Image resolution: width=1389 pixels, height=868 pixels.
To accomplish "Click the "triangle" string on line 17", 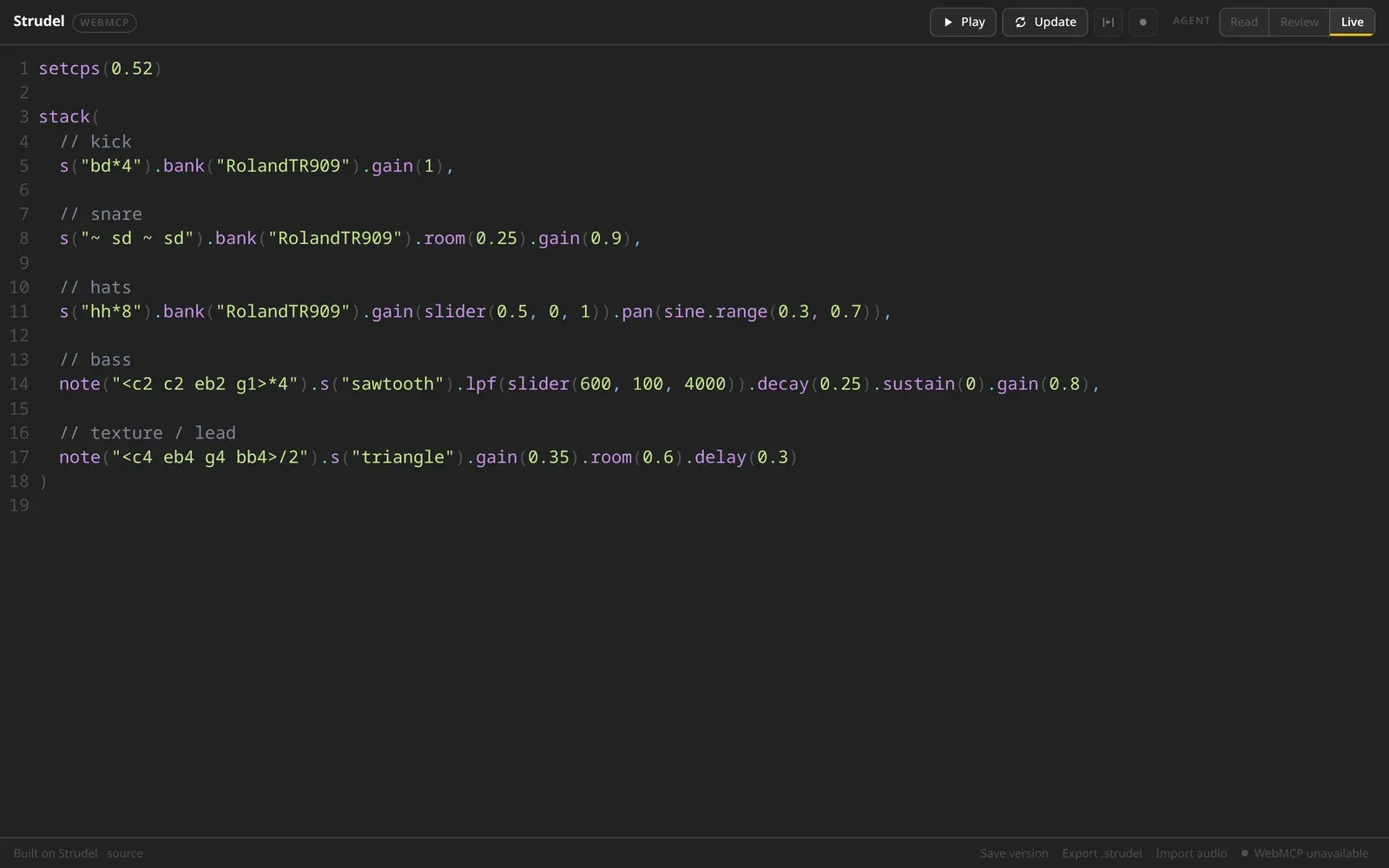I will 403,457.
